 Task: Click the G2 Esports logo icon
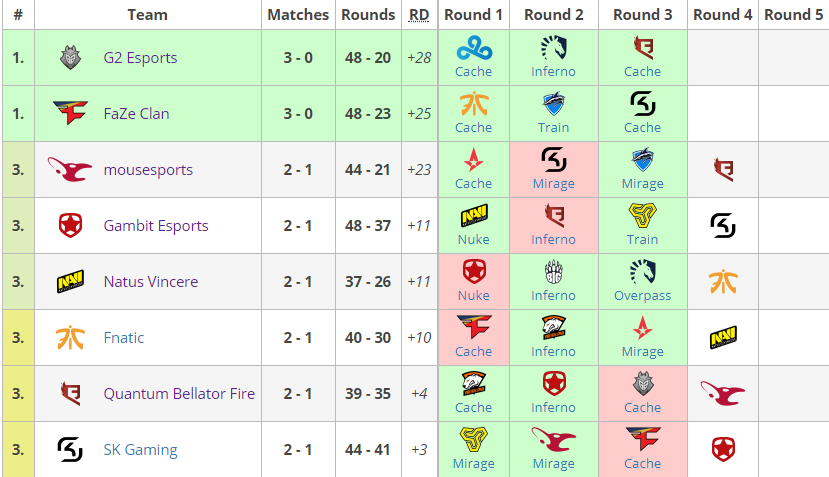(x=70, y=58)
